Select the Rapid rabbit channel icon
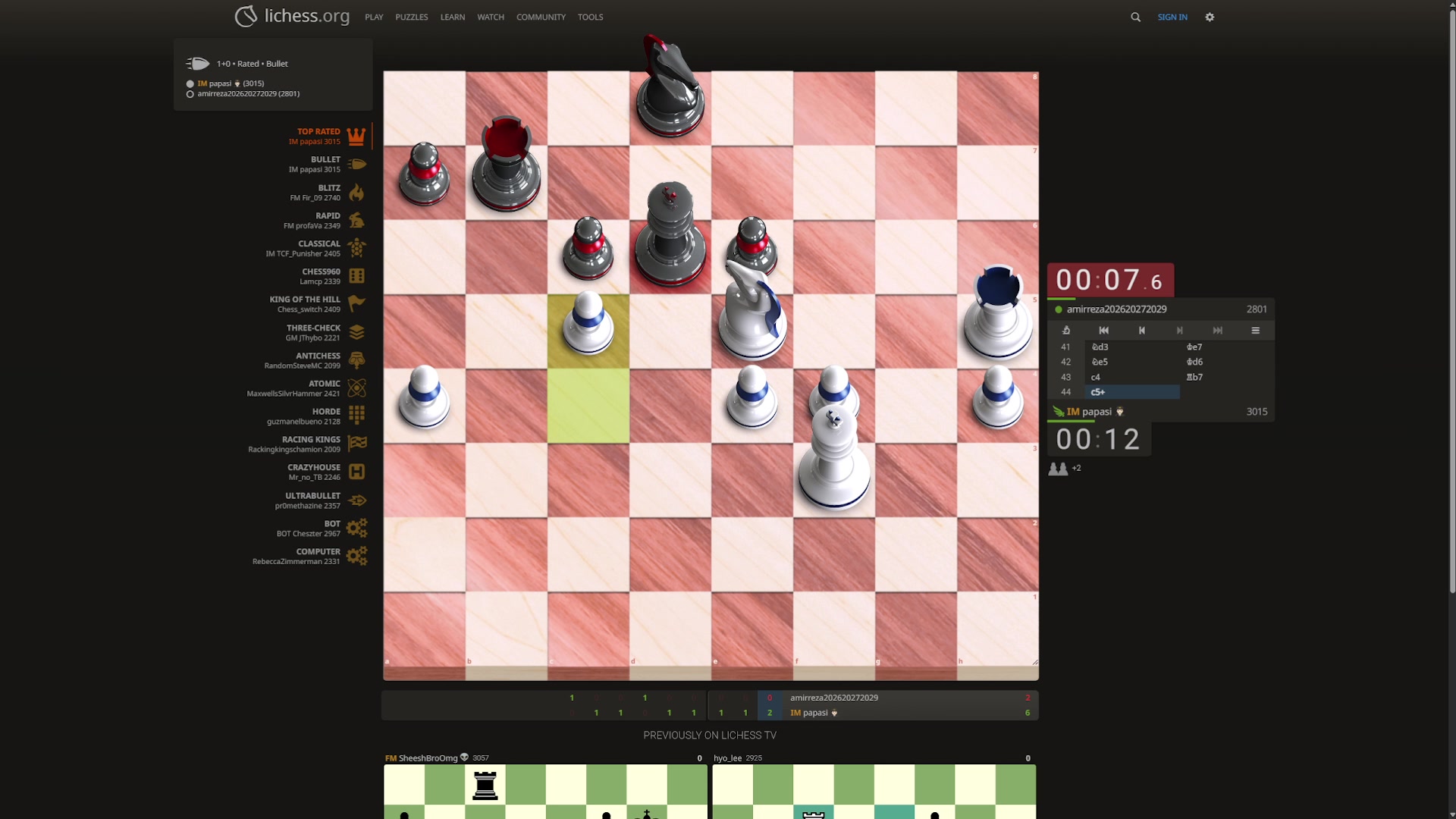 (x=356, y=221)
